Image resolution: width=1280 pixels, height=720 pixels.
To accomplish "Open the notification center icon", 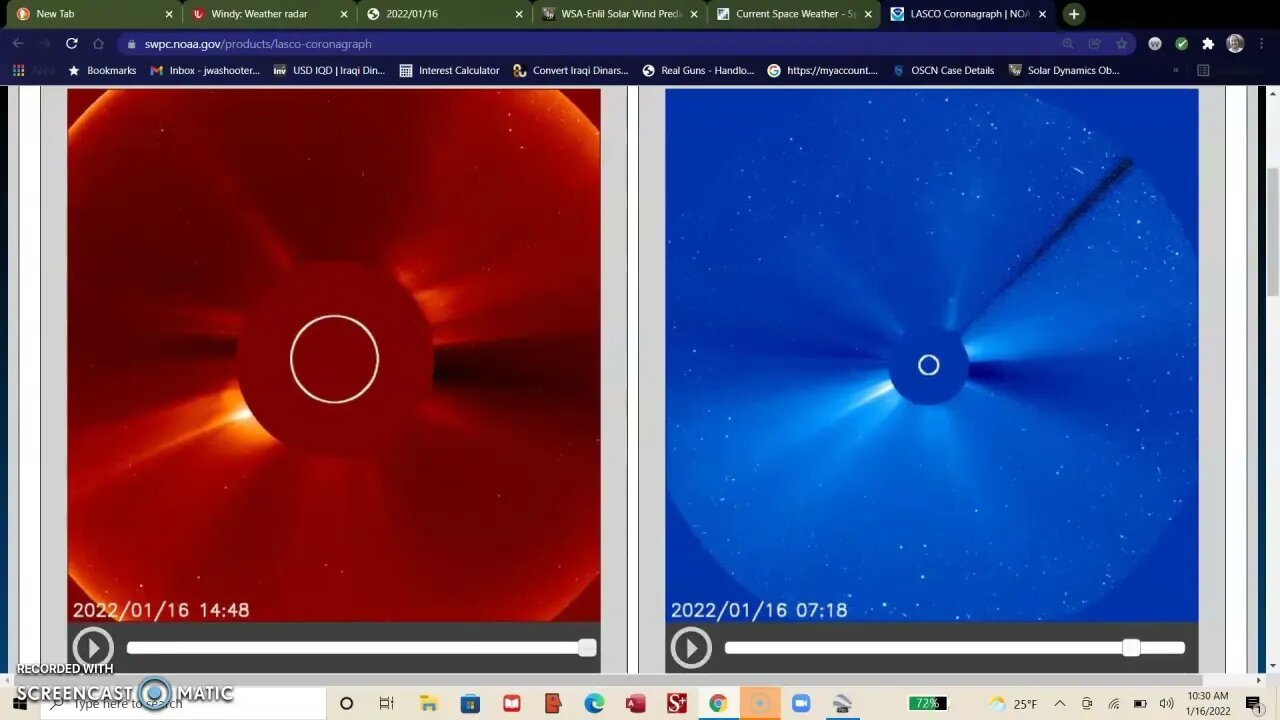I will [1253, 704].
